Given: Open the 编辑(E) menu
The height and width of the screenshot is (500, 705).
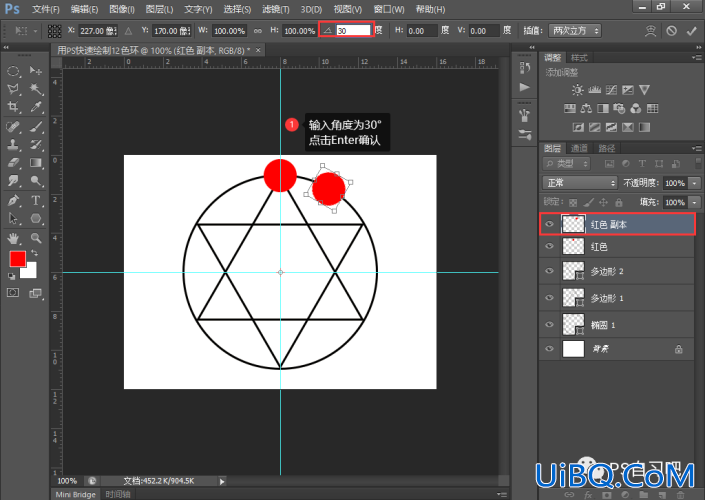Looking at the screenshot, I should point(84,9).
